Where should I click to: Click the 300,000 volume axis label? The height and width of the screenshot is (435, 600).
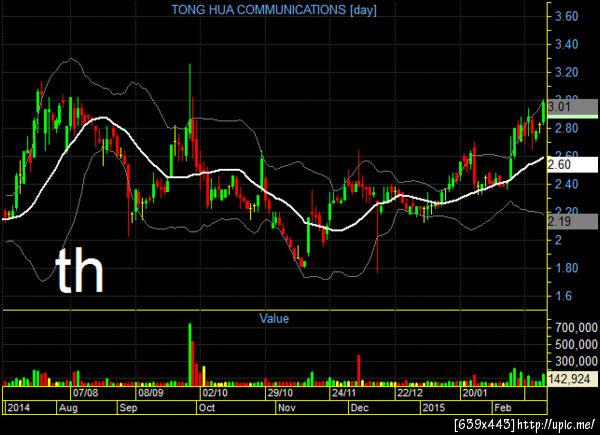(576, 361)
